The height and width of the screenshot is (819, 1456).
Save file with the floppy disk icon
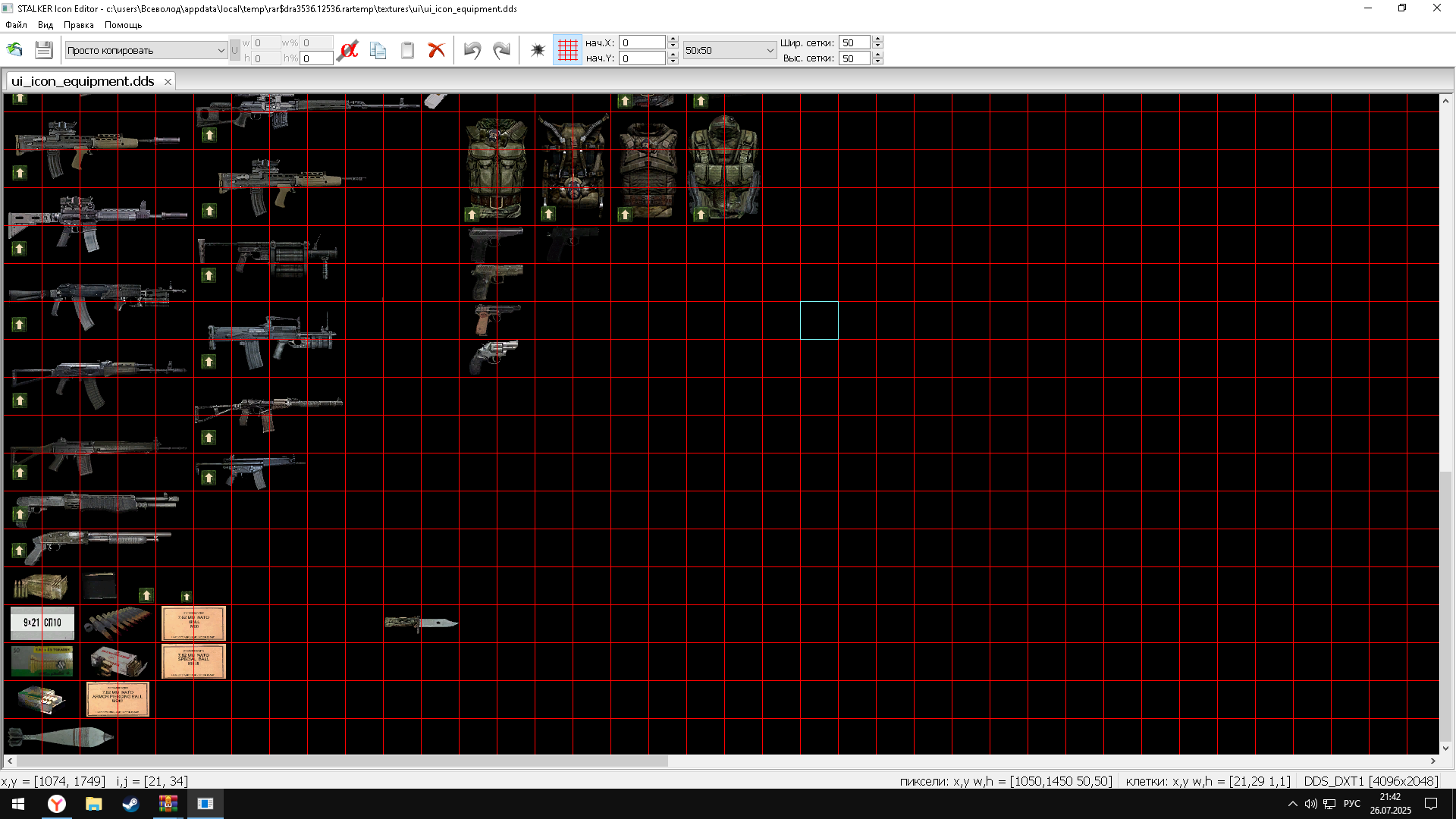coord(43,50)
